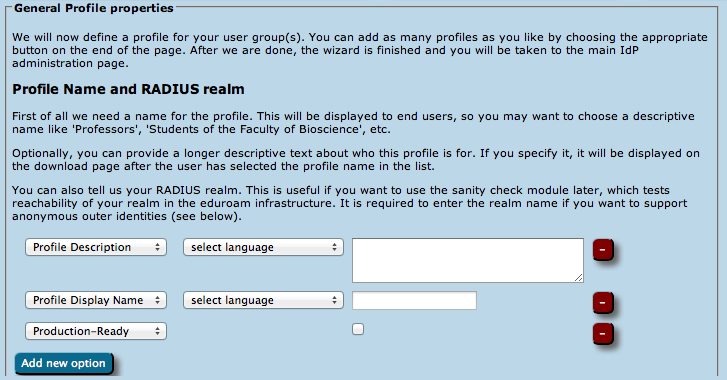Choose a language for Profile Description
The height and width of the screenshot is (380, 727).
[x=263, y=247]
